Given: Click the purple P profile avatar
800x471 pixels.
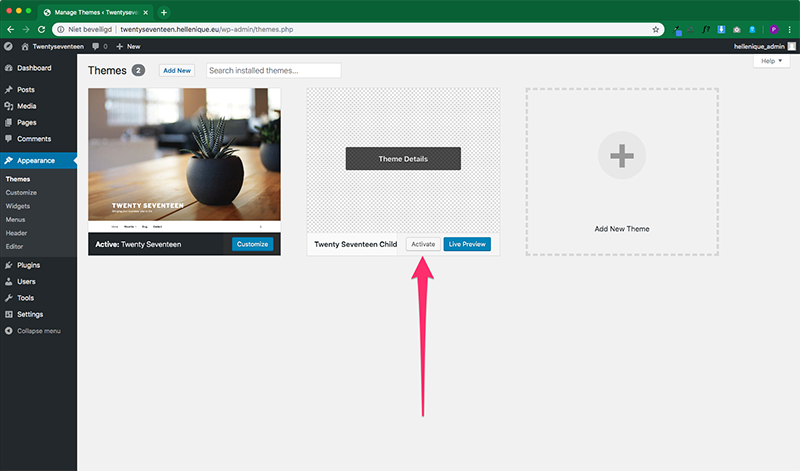Looking at the screenshot, I should (773, 30).
